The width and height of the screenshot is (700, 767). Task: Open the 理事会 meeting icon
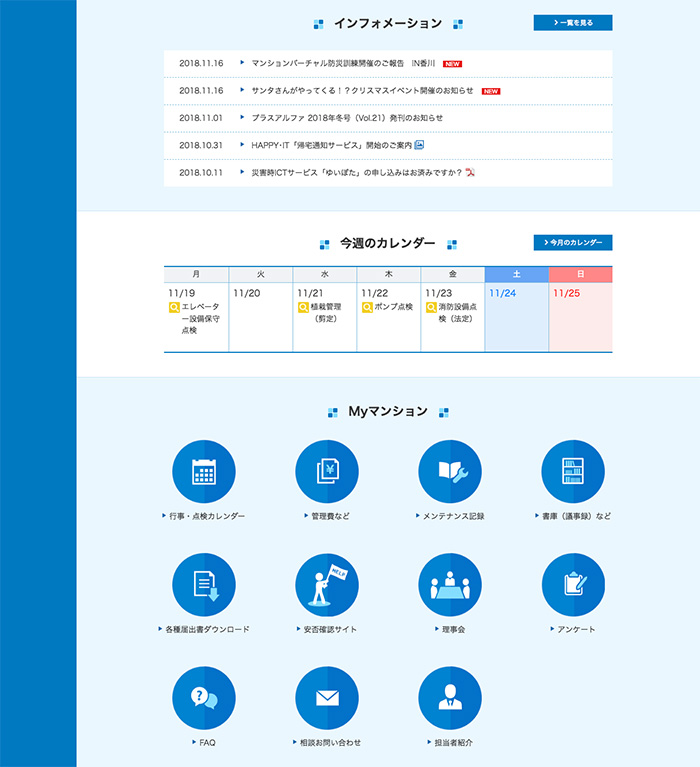pos(450,584)
